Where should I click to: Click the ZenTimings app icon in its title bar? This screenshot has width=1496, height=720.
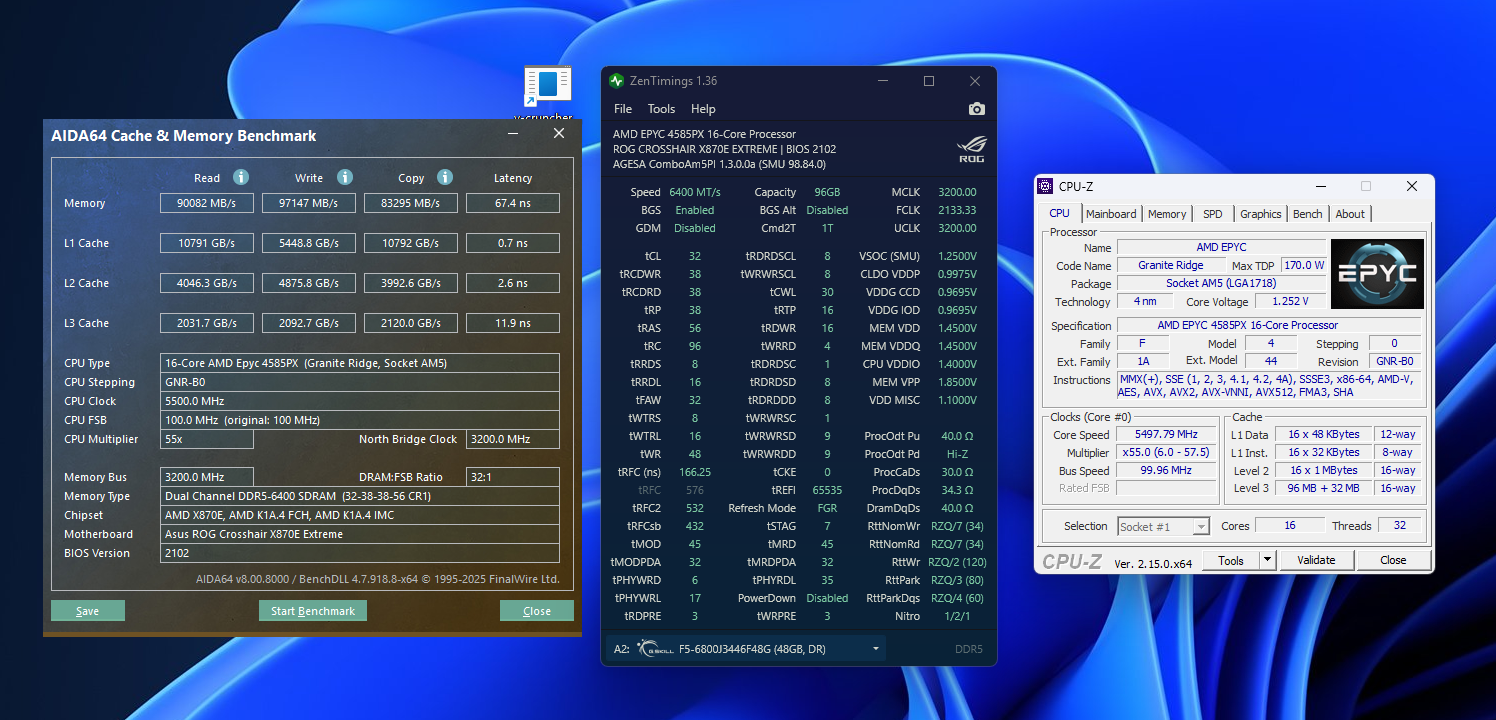click(x=616, y=81)
